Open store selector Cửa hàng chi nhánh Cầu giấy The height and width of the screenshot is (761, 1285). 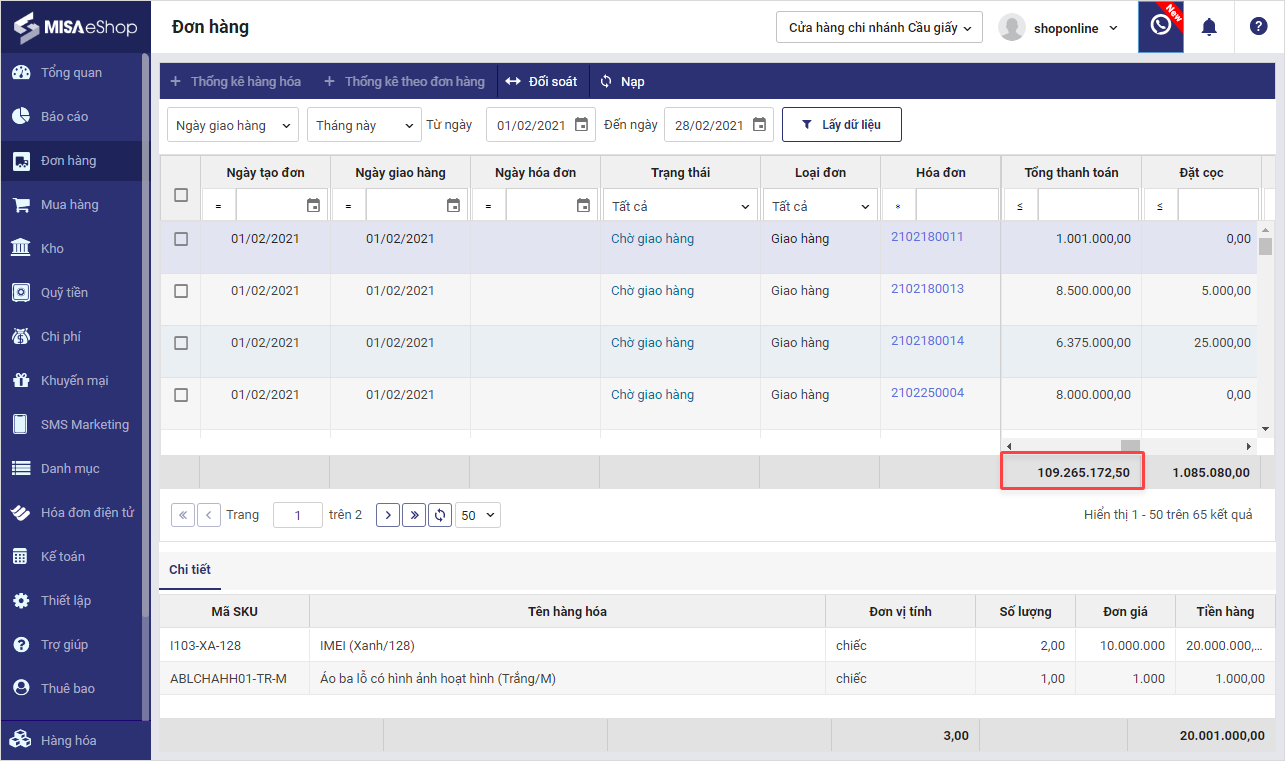(x=879, y=28)
